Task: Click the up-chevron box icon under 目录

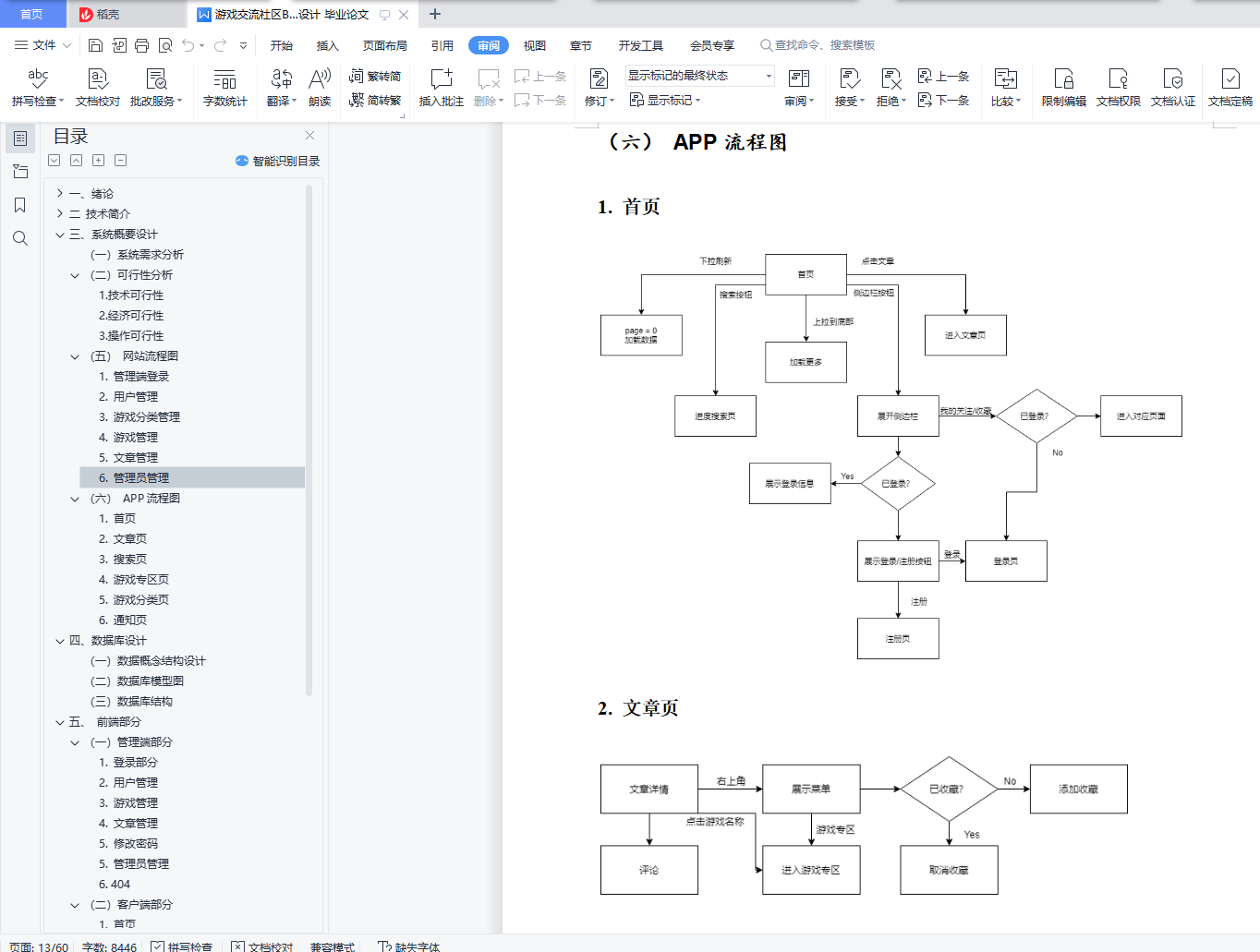Action: [77, 161]
